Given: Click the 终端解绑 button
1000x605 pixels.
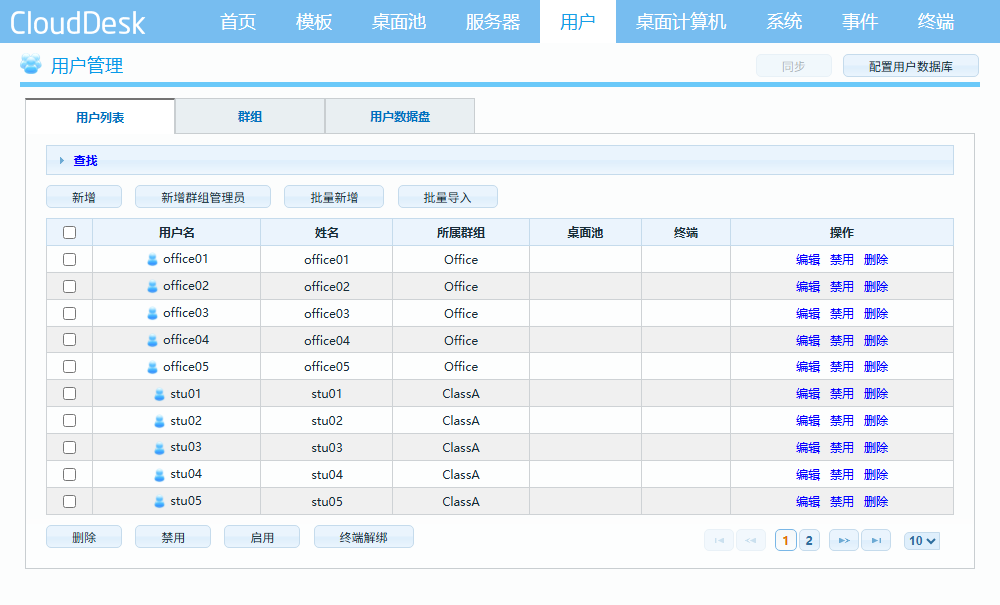Looking at the screenshot, I should 364,537.
